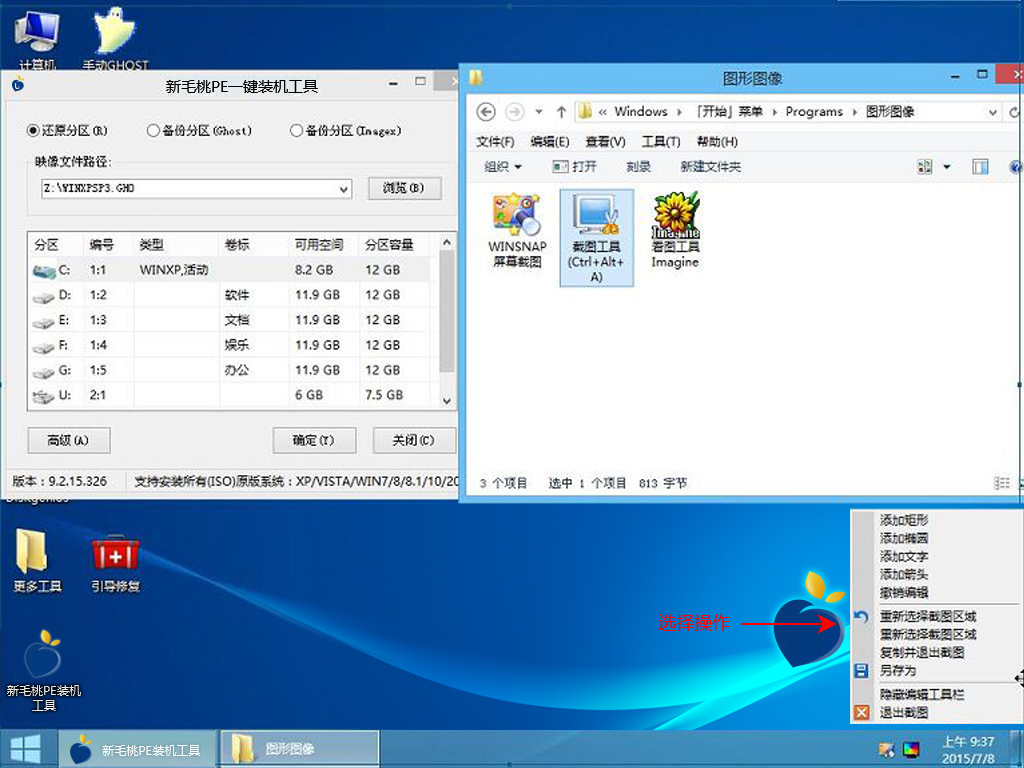
Task: Click USB drive U: icon in partition list
Action: pyautogui.click(x=44, y=396)
